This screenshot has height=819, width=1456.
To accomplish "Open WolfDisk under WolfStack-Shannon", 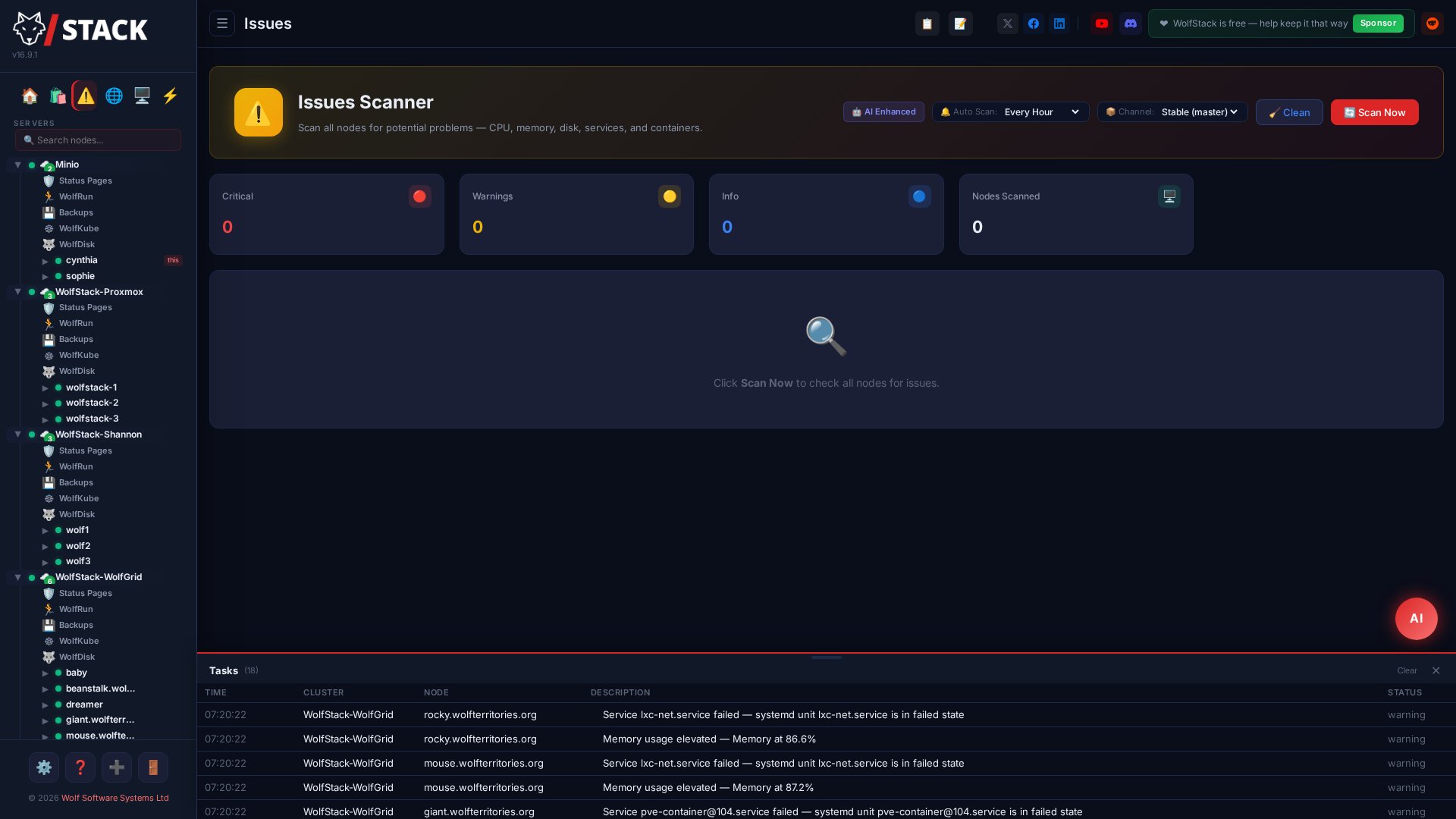I will 77,514.
